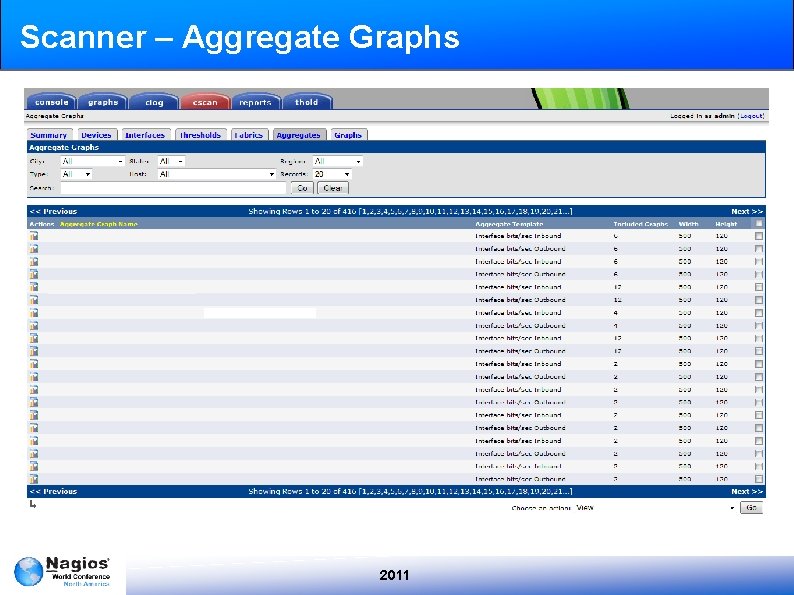
Task: Open the Region filter dropdown
Action: [x=337, y=161]
